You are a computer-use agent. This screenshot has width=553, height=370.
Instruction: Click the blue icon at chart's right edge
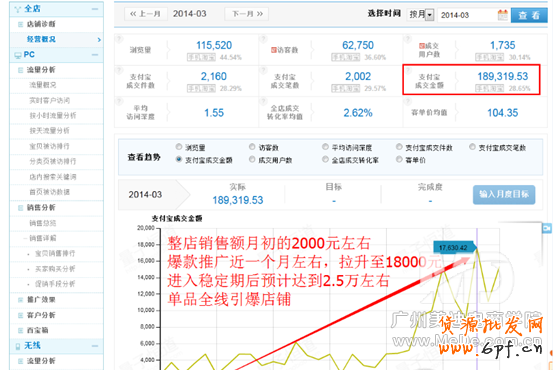click(x=547, y=228)
